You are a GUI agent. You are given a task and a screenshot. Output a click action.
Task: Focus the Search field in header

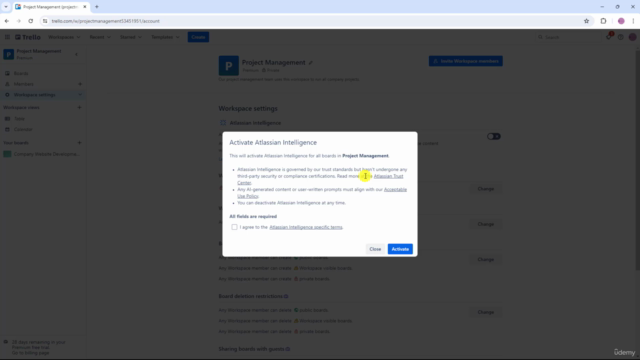(568, 37)
